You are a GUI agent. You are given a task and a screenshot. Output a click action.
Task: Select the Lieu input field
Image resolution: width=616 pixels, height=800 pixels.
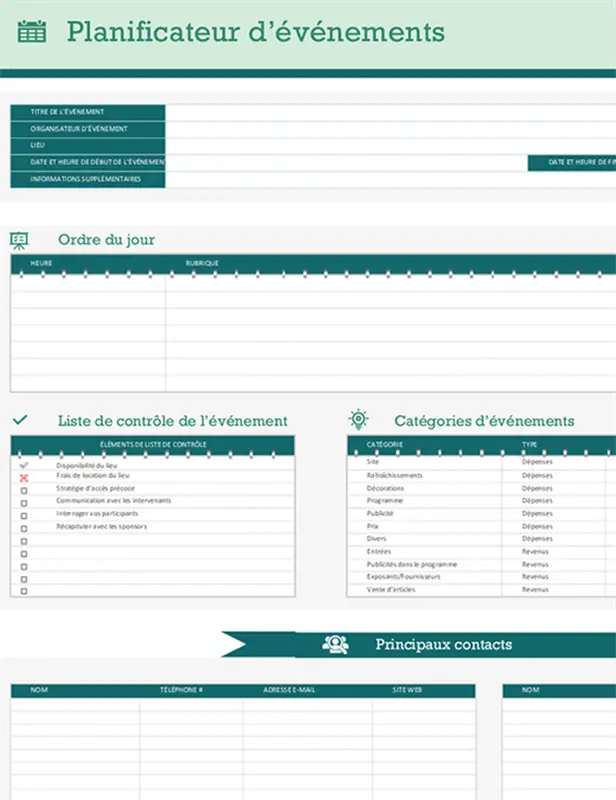pyautogui.click(x=390, y=145)
